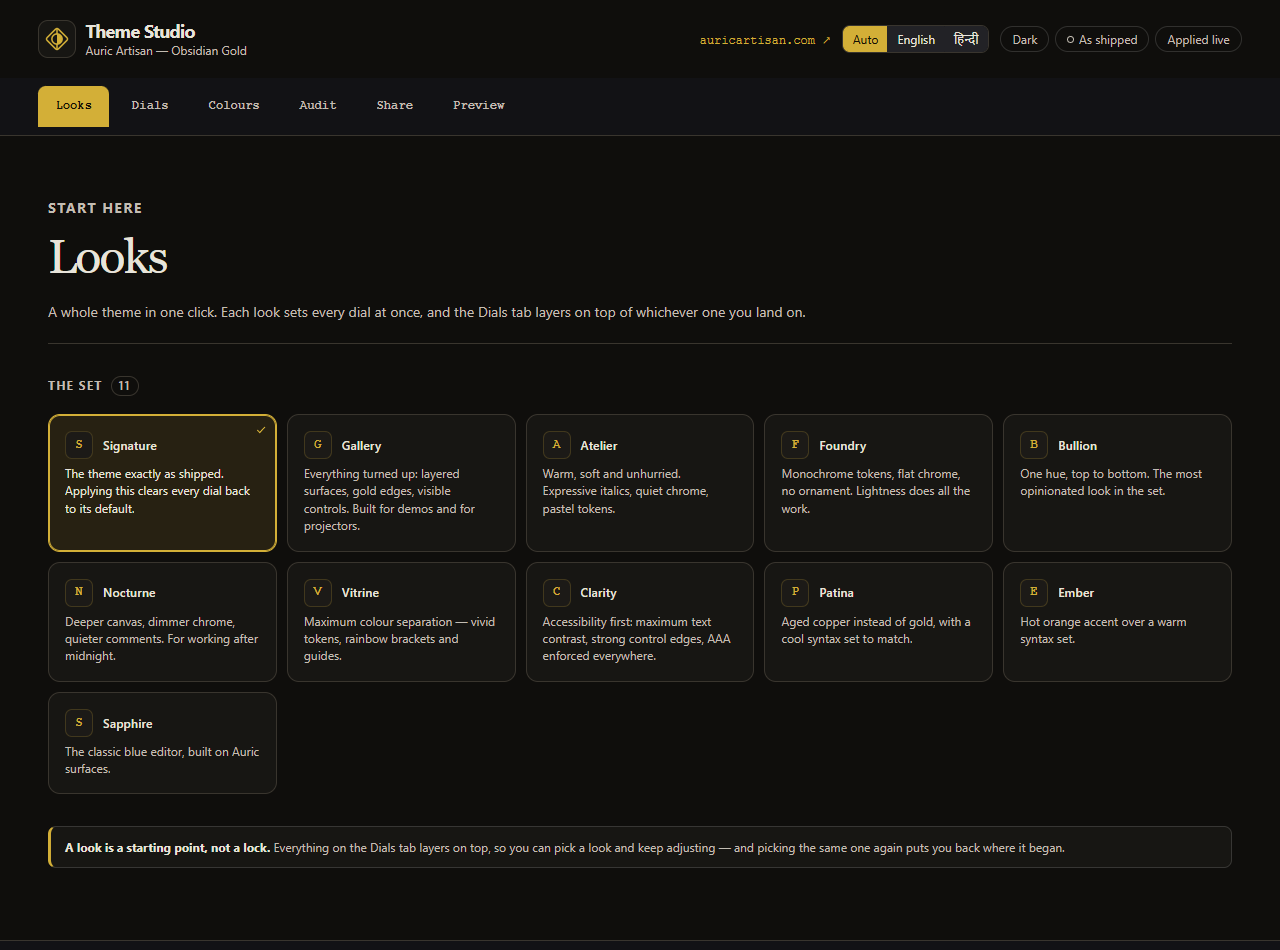Click the count badge showing 11
The width and height of the screenshot is (1280, 950).
(x=125, y=386)
